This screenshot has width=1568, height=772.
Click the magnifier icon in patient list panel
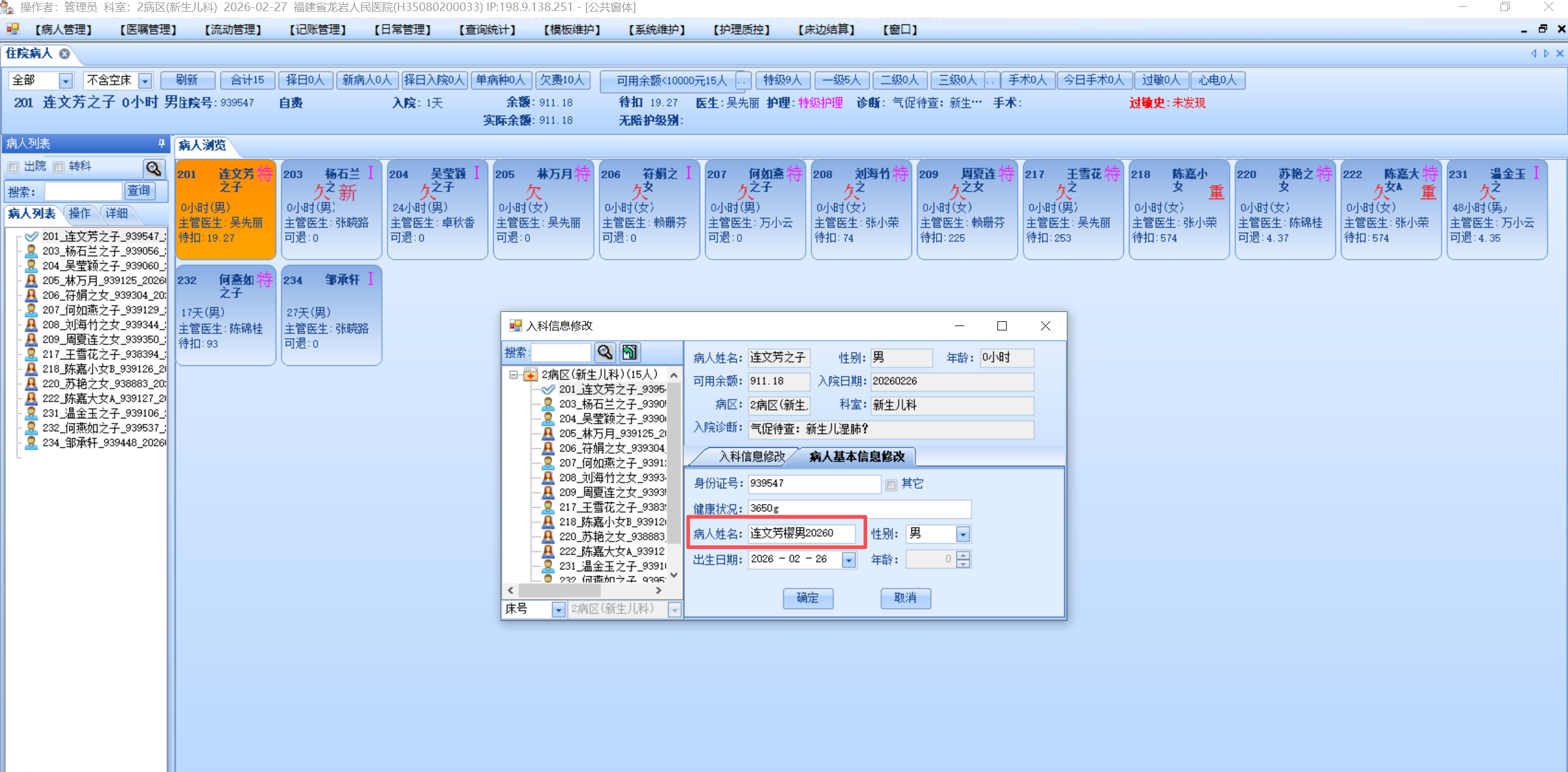point(154,168)
